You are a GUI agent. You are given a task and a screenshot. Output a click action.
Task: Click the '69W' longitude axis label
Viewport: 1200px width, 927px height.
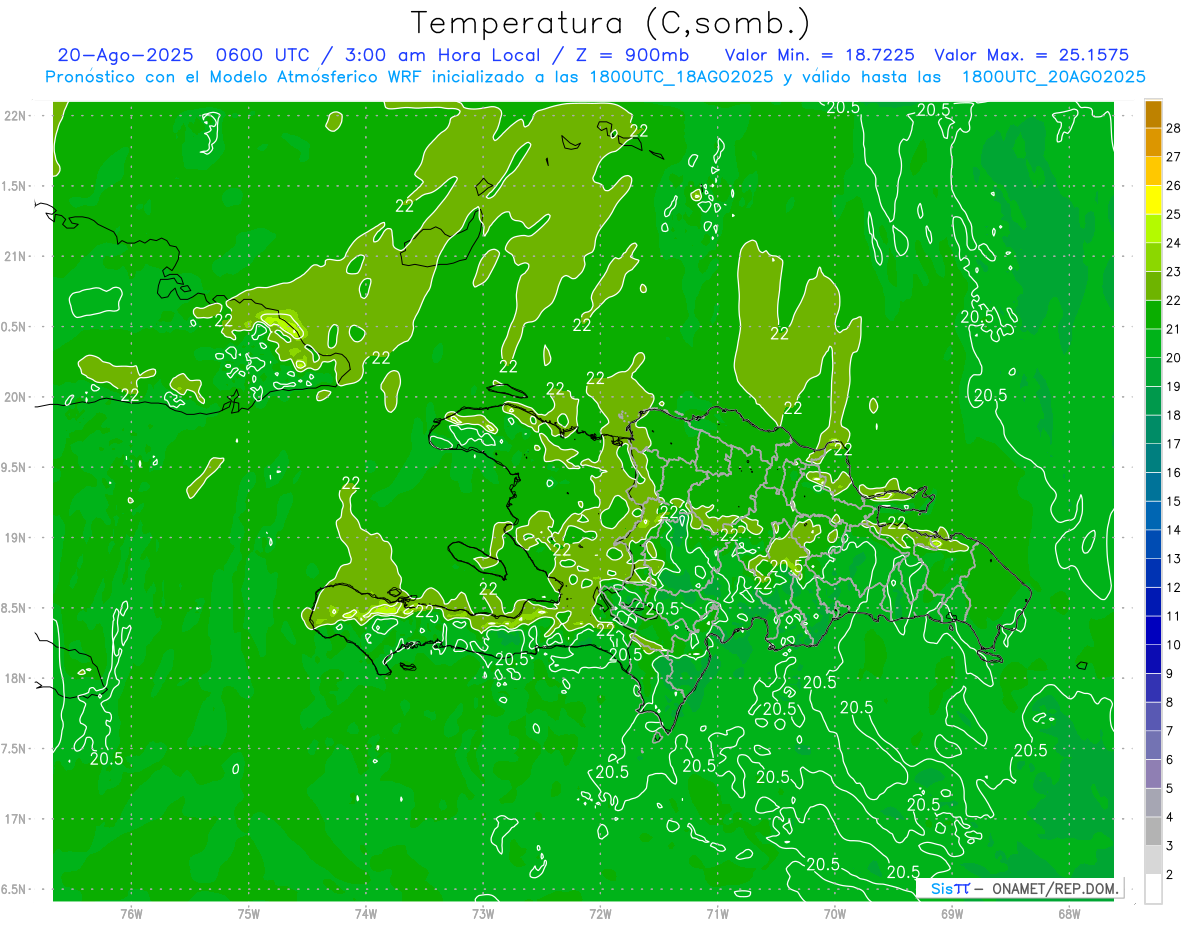click(x=952, y=912)
